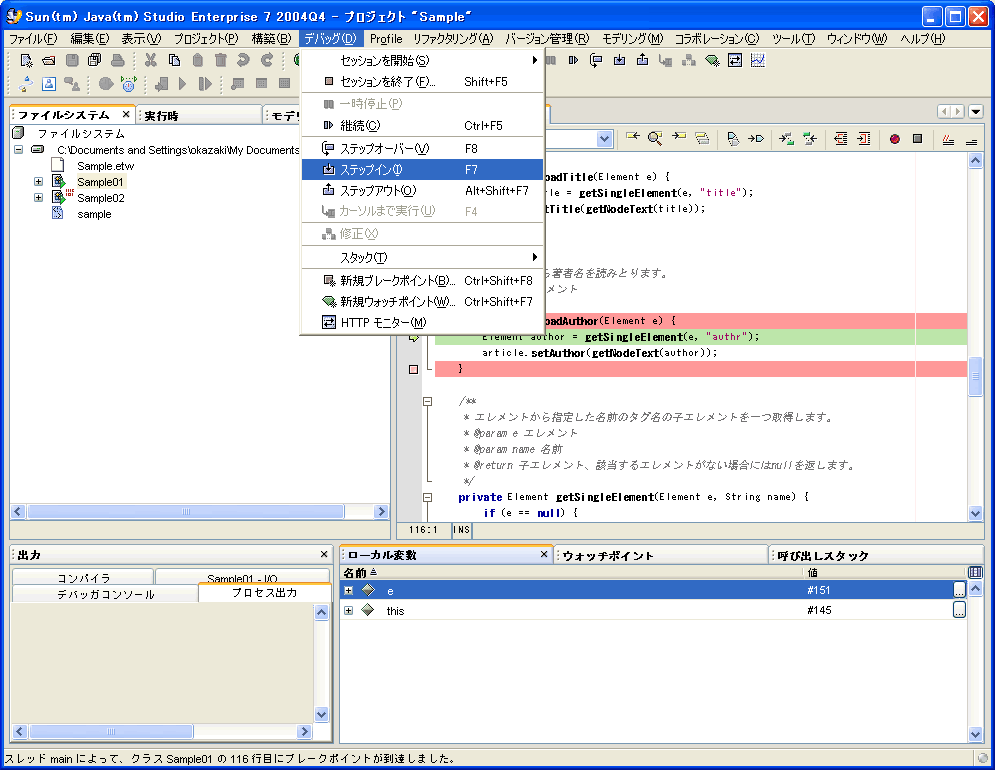Viewport: 995px width, 770px height.
Task: Expand variable e in local variables
Action: click(x=348, y=590)
